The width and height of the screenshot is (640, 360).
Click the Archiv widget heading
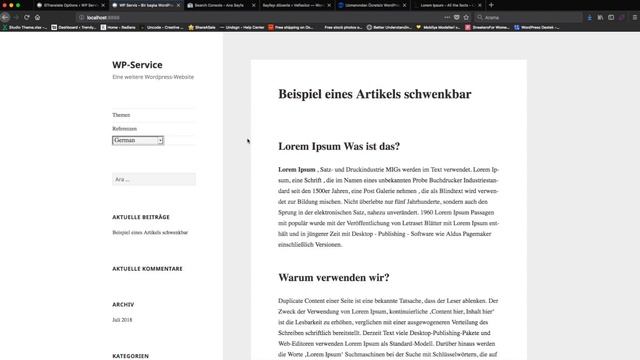pos(123,304)
